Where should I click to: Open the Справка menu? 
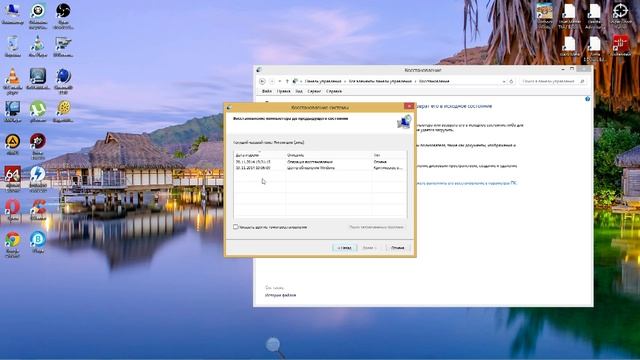point(333,91)
